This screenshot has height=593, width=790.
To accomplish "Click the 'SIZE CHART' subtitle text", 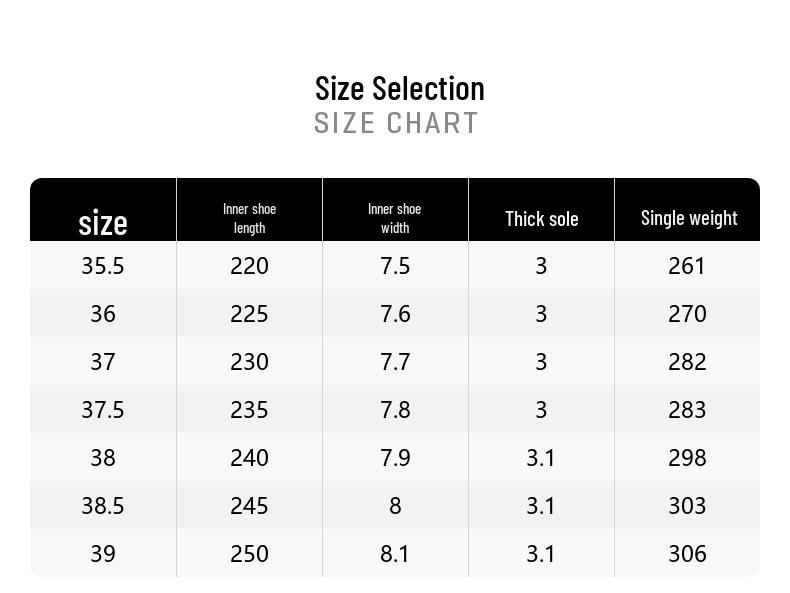I will [x=396, y=123].
